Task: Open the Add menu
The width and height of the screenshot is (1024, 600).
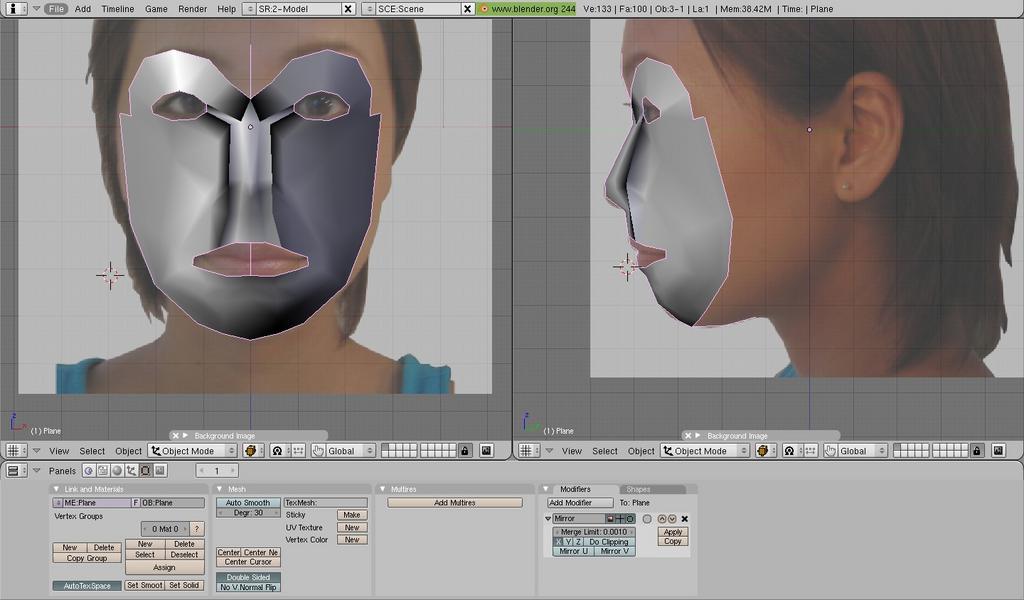Action: 83,9
